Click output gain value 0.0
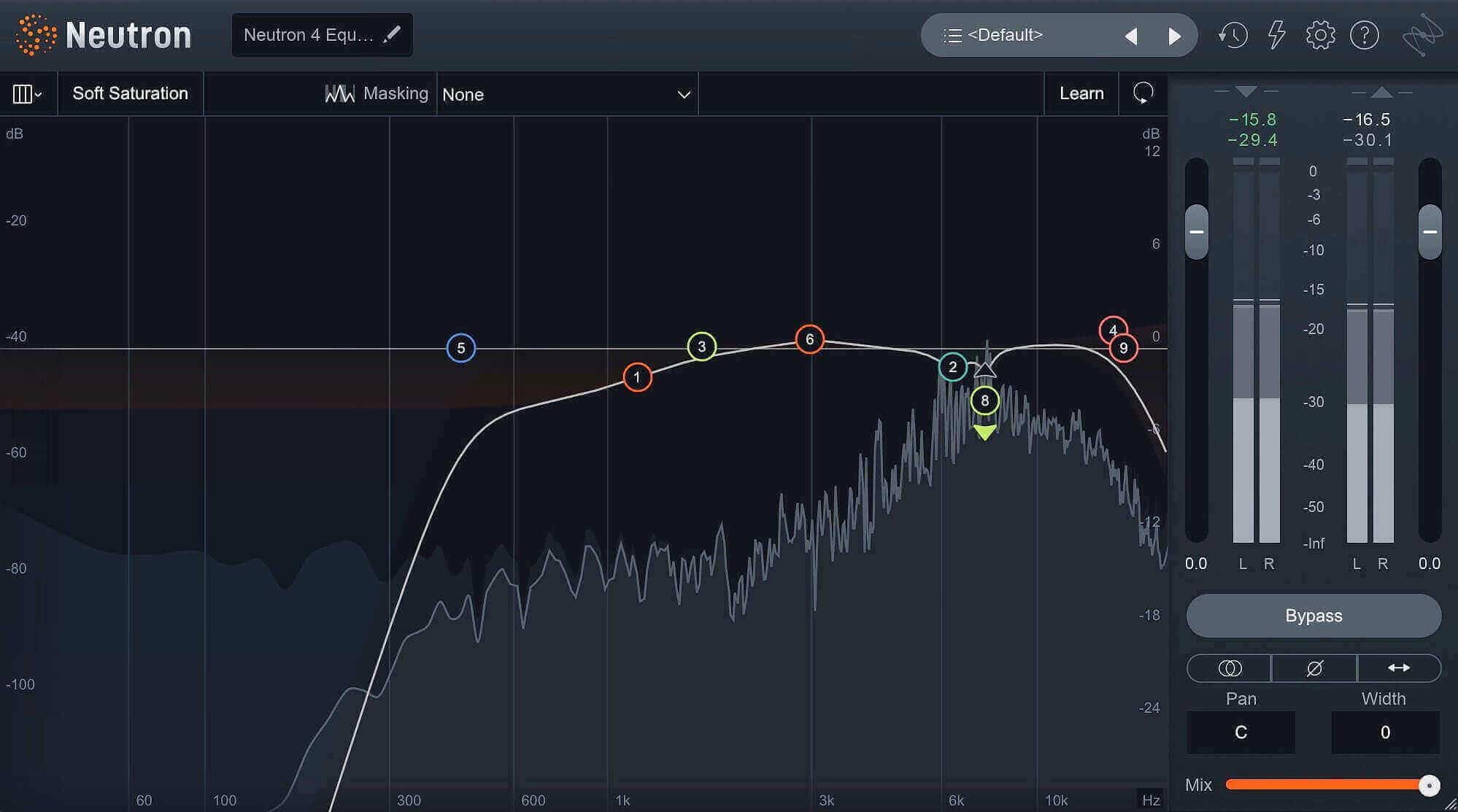The image size is (1458, 812). point(1430,563)
